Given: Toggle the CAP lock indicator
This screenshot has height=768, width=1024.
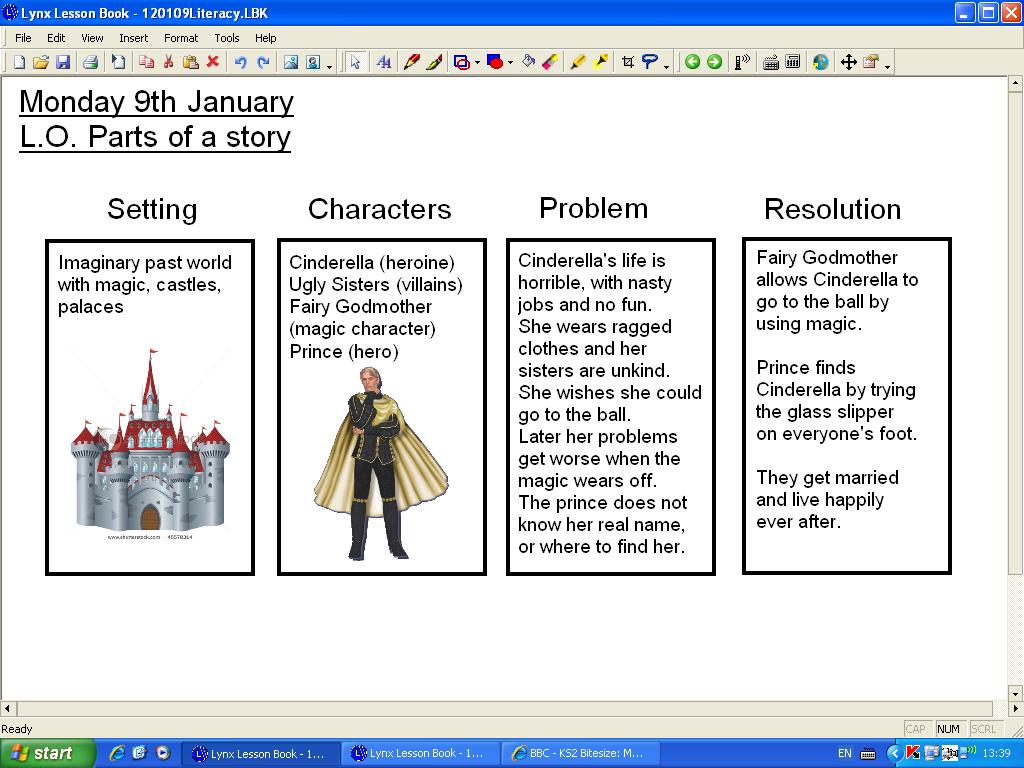Looking at the screenshot, I should pos(916,728).
